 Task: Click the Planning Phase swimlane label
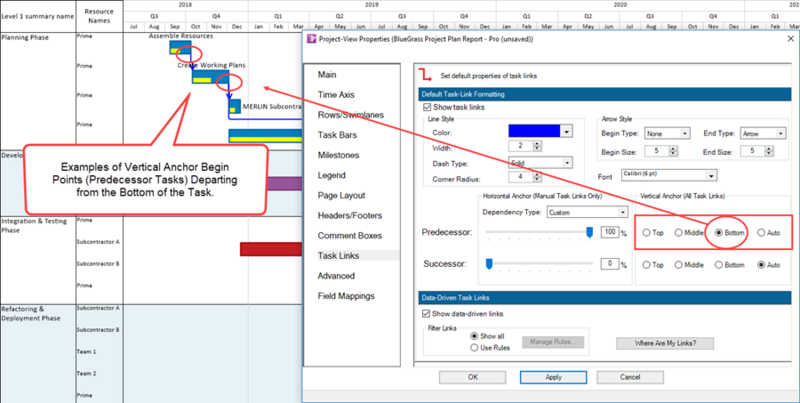[x=25, y=38]
